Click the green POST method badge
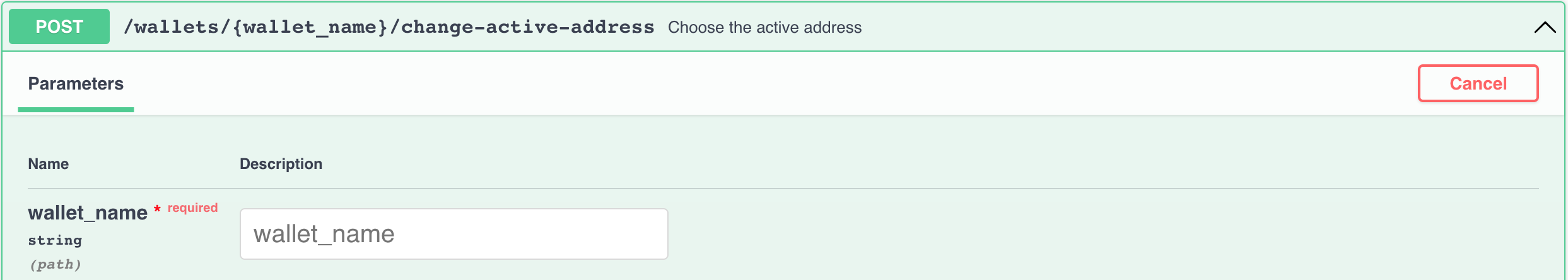Screen dimensions: 1568x280 [59, 26]
